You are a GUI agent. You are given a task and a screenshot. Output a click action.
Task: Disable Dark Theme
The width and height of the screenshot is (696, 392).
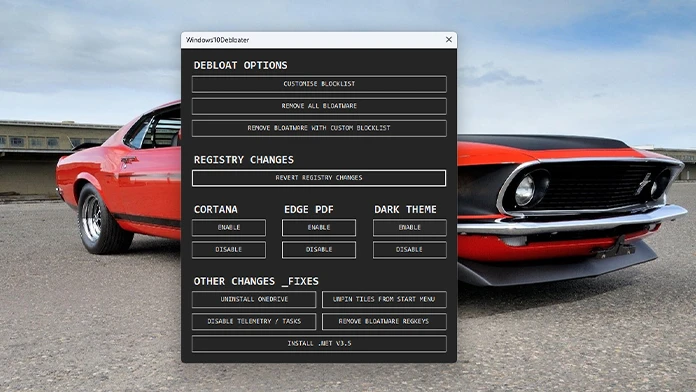[409, 249]
